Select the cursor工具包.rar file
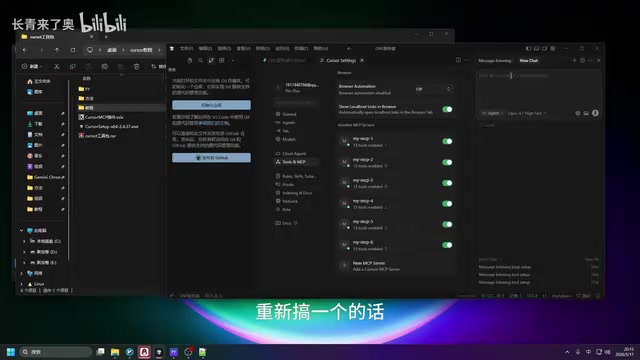The width and height of the screenshot is (640, 360). pyautogui.click(x=98, y=136)
